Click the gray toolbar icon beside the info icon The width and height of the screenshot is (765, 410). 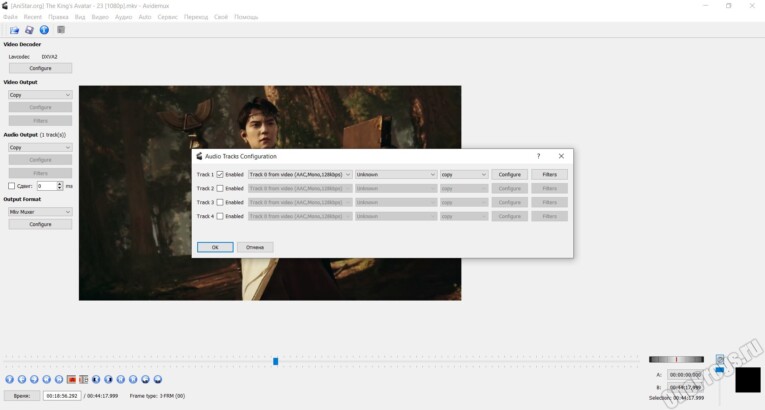(61, 30)
